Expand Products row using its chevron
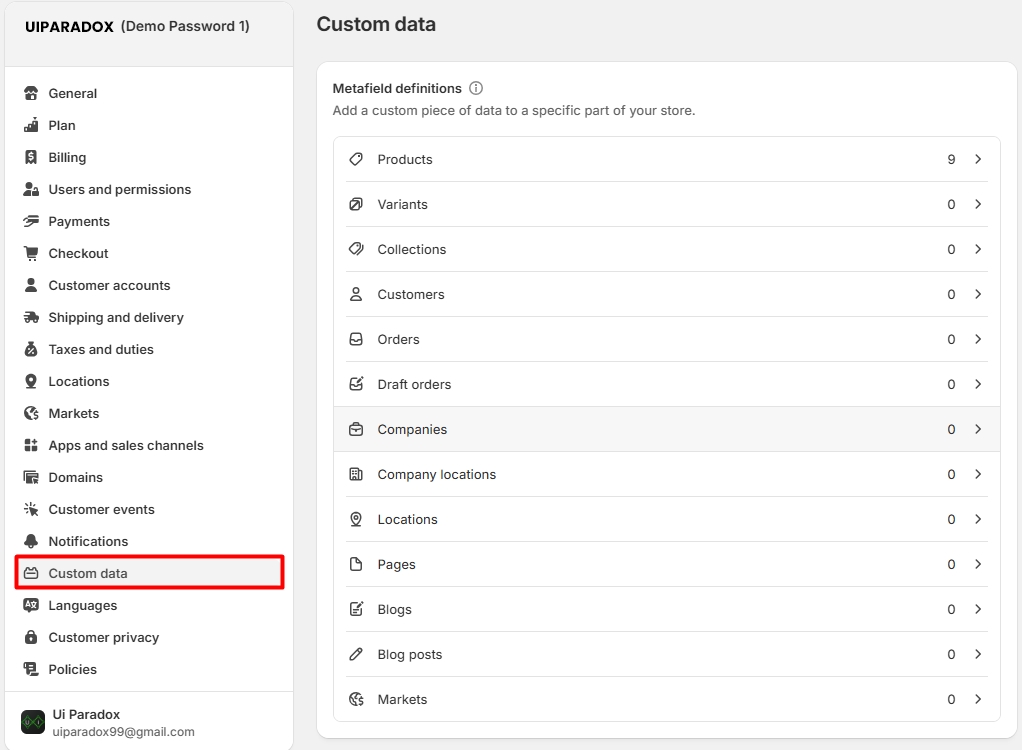Image resolution: width=1022 pixels, height=750 pixels. 978,159
